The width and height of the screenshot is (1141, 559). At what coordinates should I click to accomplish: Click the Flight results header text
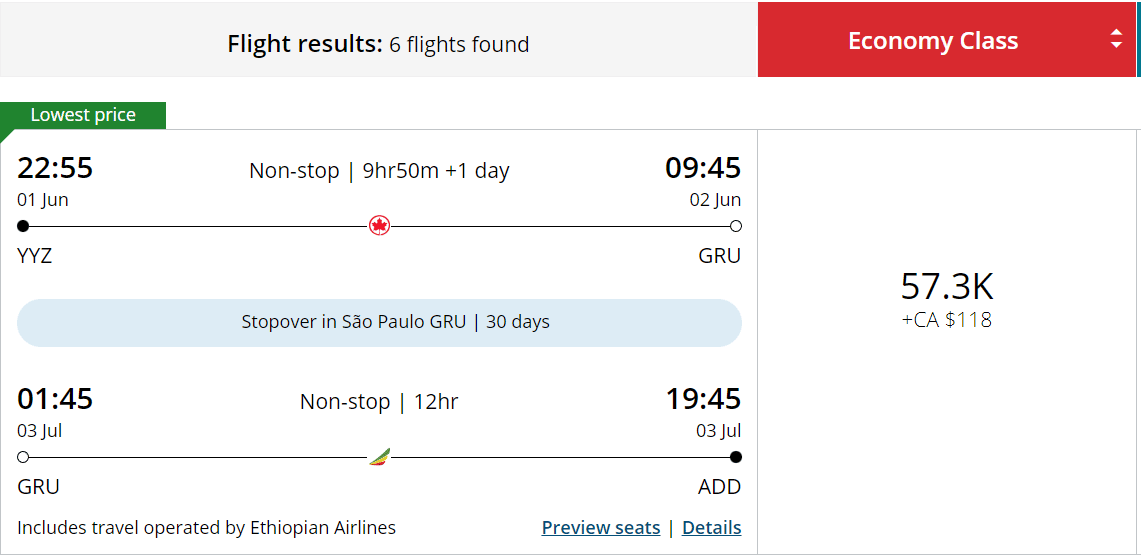[x=378, y=44]
